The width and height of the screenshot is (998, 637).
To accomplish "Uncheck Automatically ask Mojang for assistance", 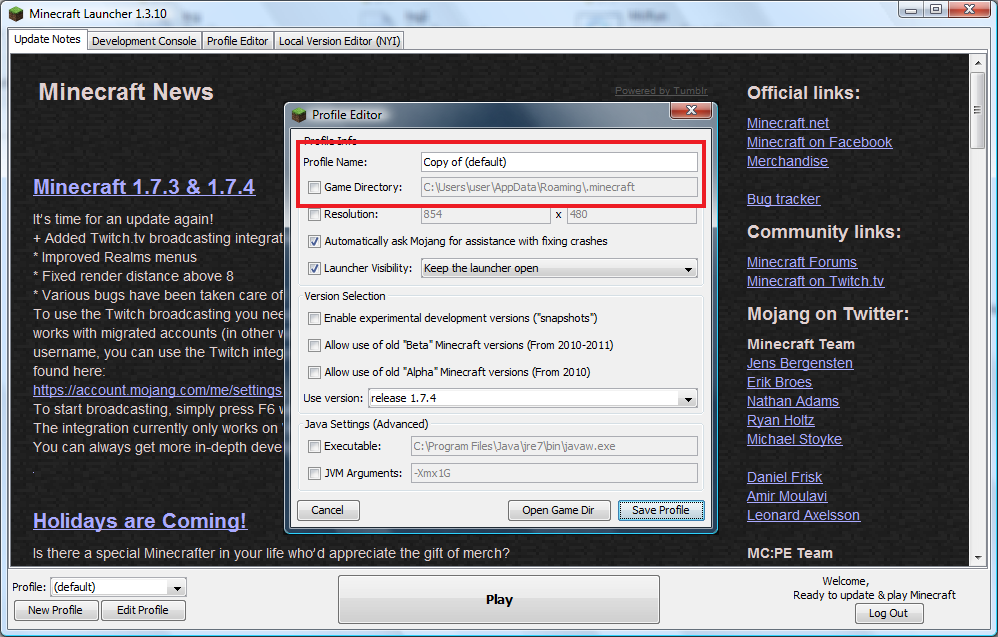I will tap(314, 241).
